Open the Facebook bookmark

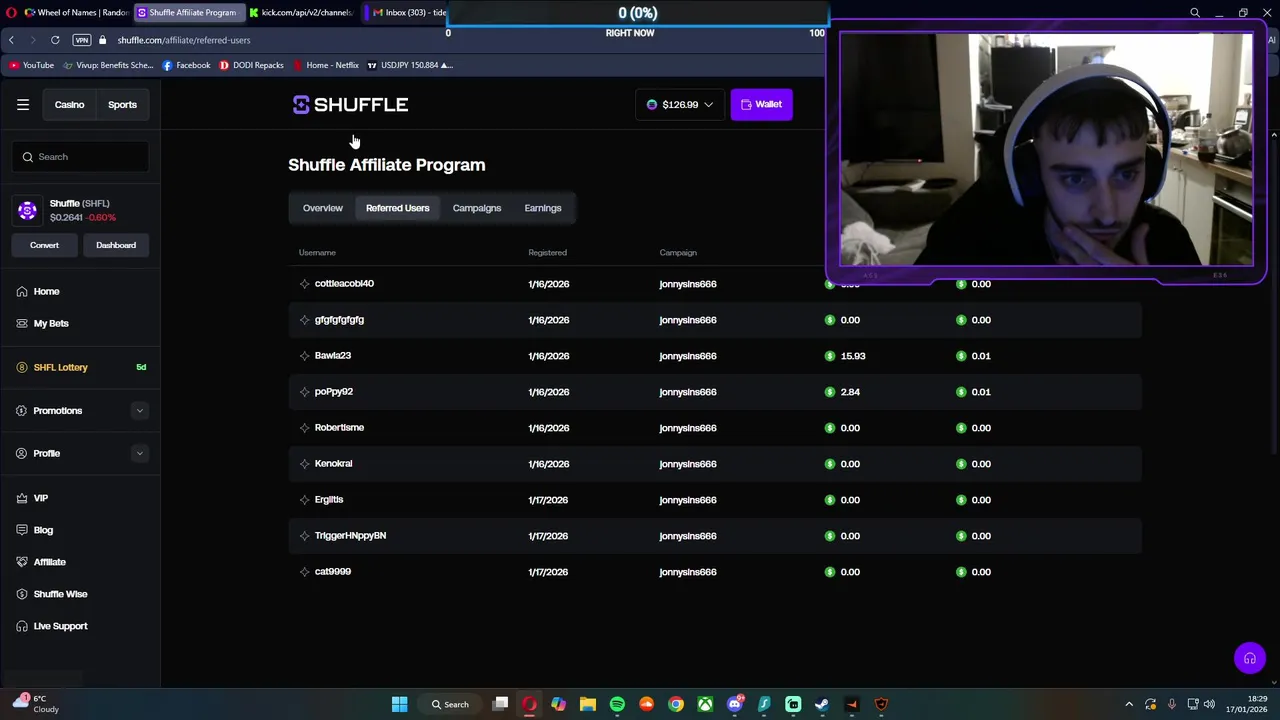[186, 65]
